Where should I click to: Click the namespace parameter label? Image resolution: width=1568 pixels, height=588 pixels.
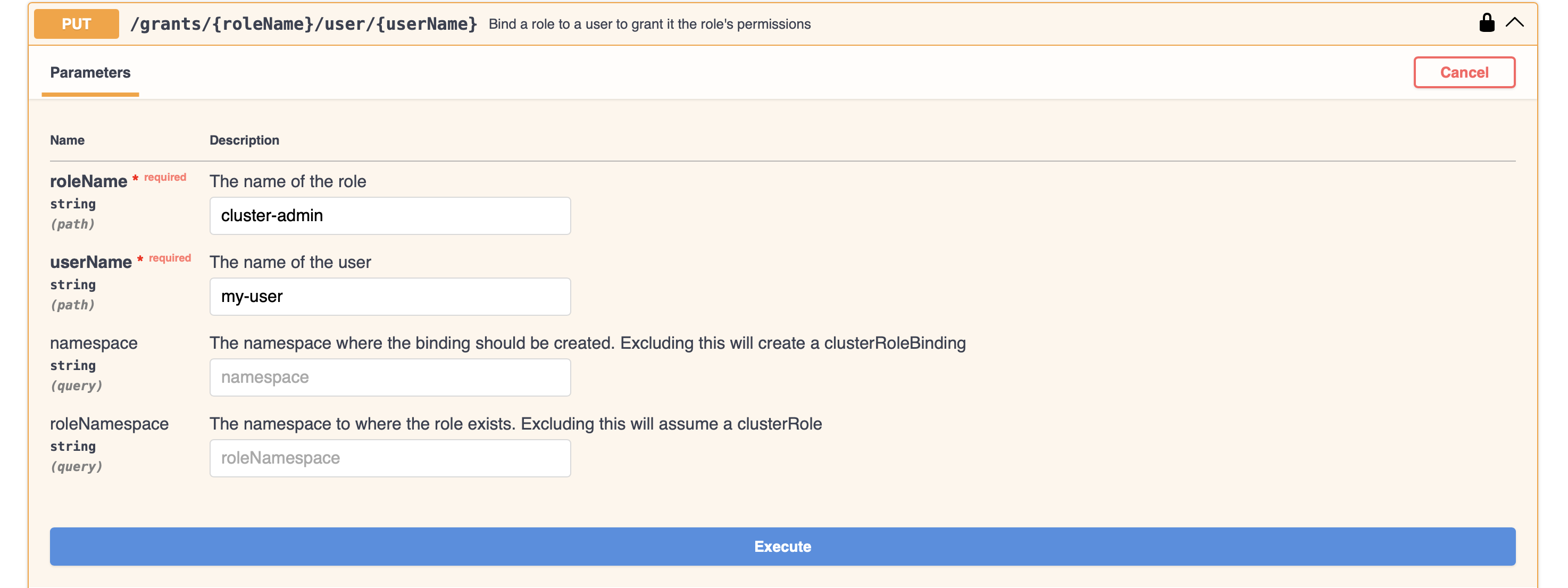(94, 343)
